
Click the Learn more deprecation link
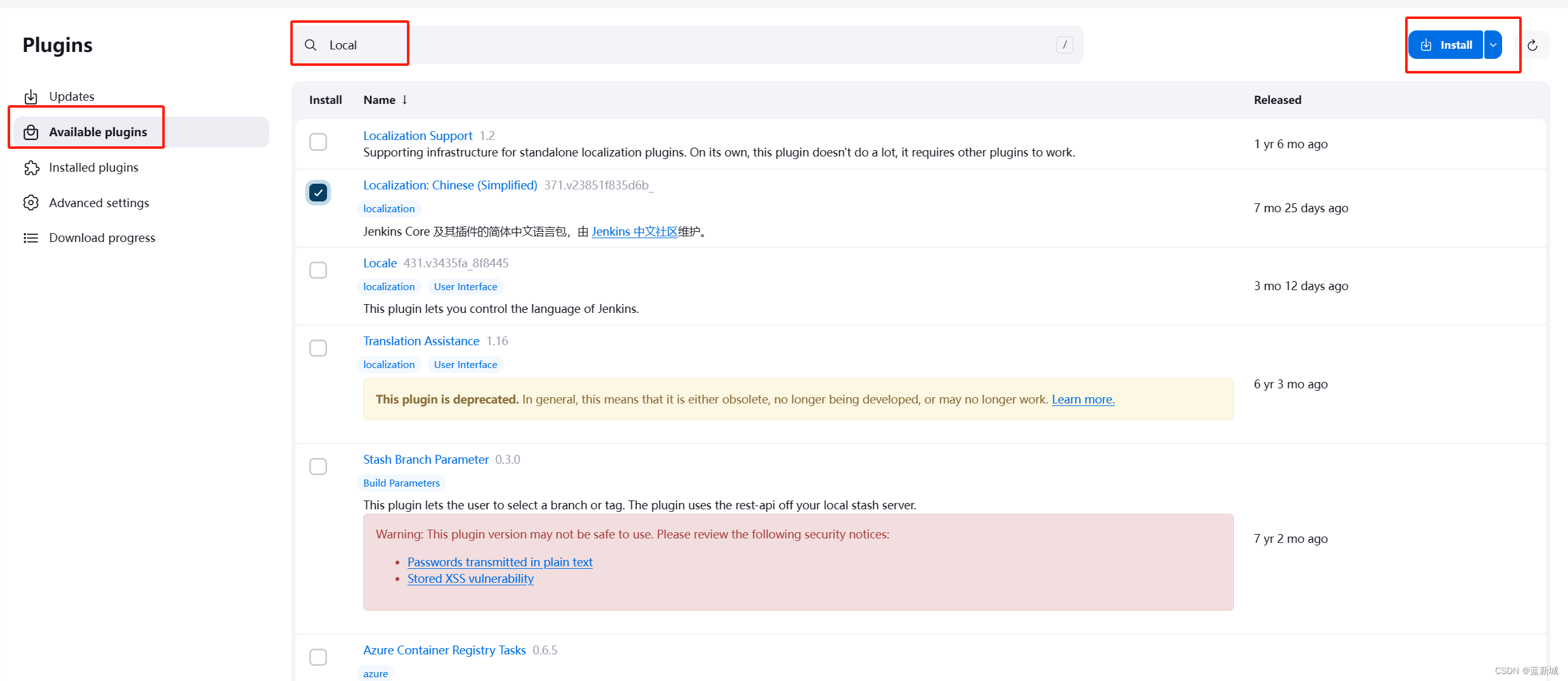pyautogui.click(x=1083, y=399)
